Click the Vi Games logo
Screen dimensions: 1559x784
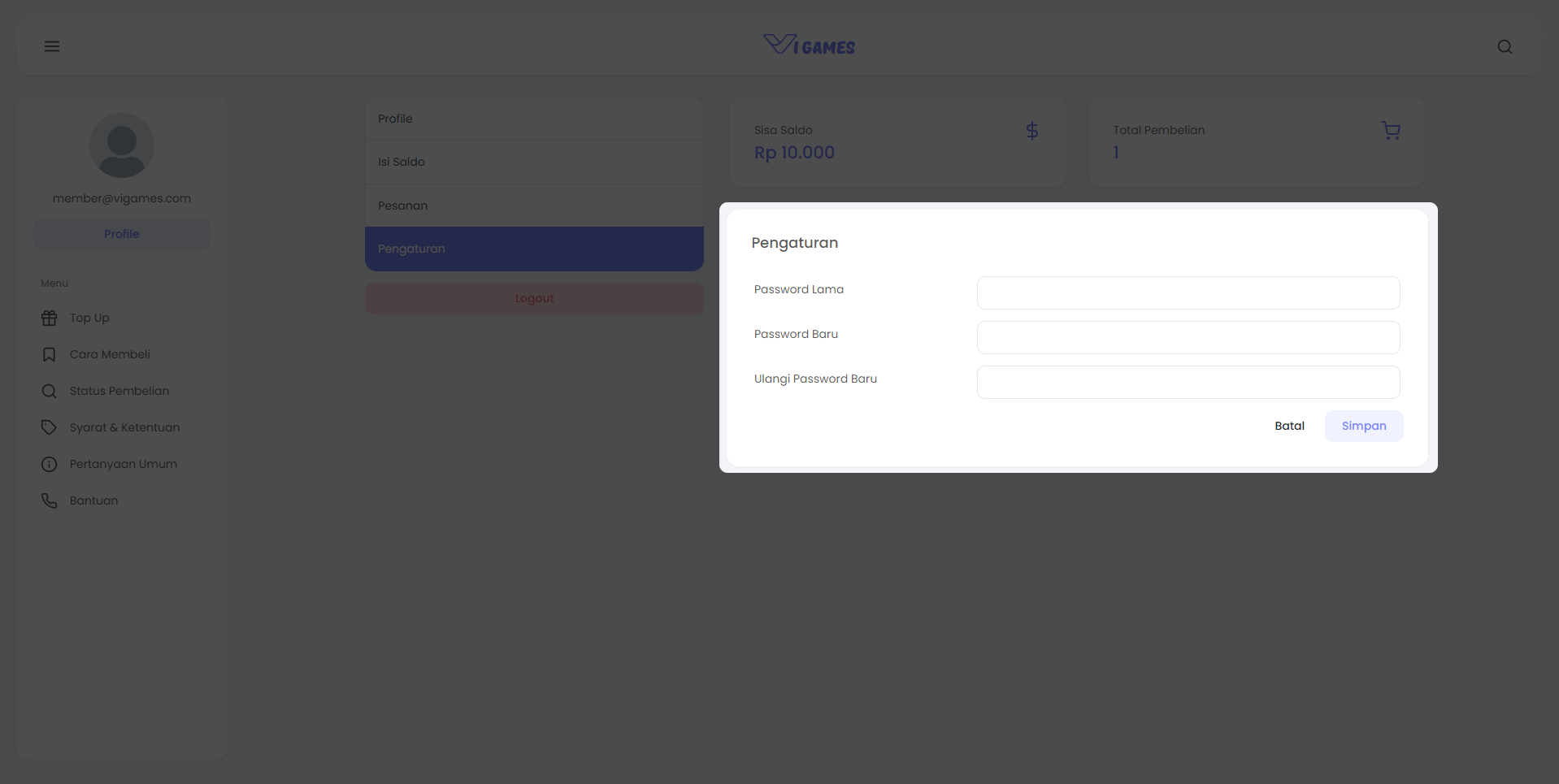click(x=809, y=45)
